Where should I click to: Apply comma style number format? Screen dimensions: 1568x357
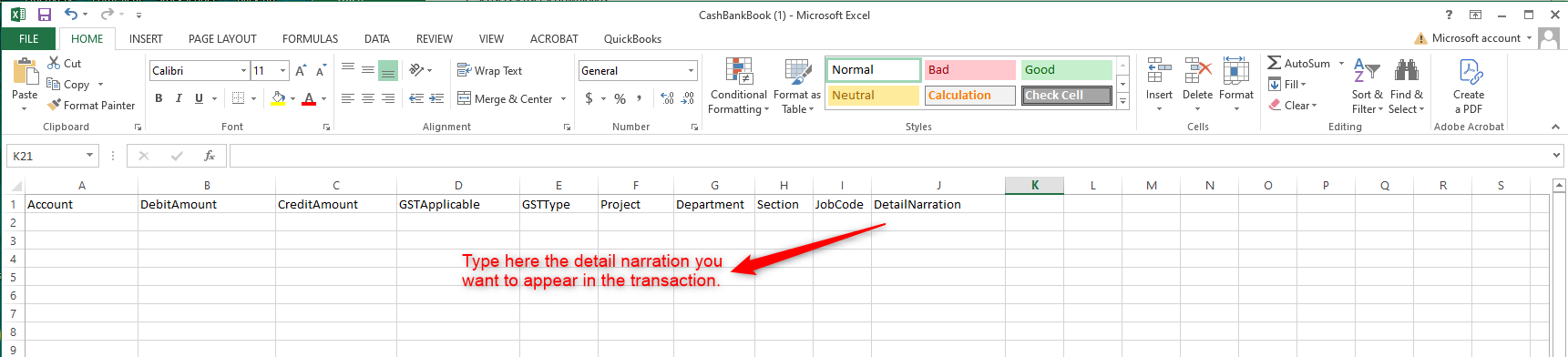click(x=640, y=98)
